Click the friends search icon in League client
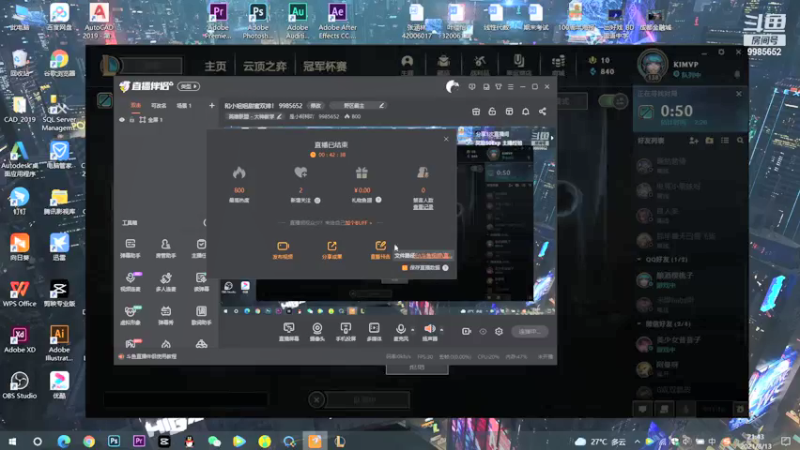 point(740,140)
